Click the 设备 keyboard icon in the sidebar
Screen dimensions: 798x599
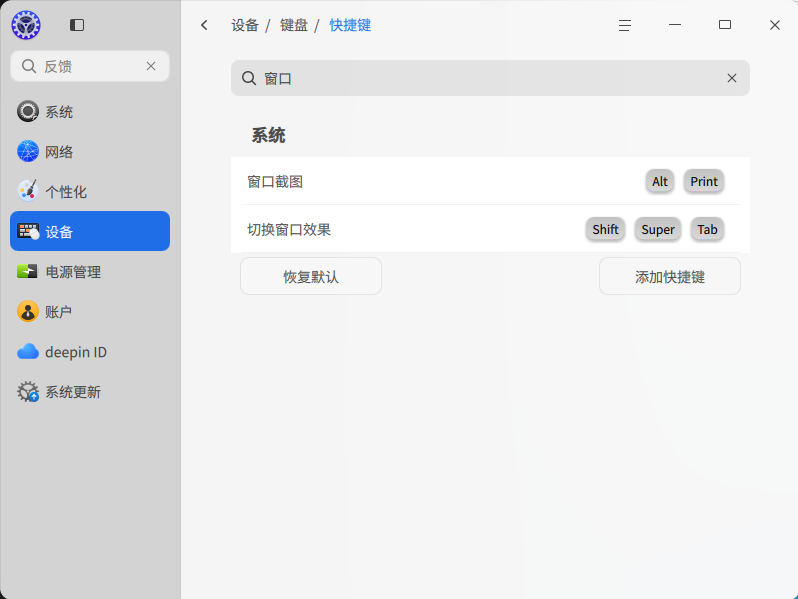(28, 231)
